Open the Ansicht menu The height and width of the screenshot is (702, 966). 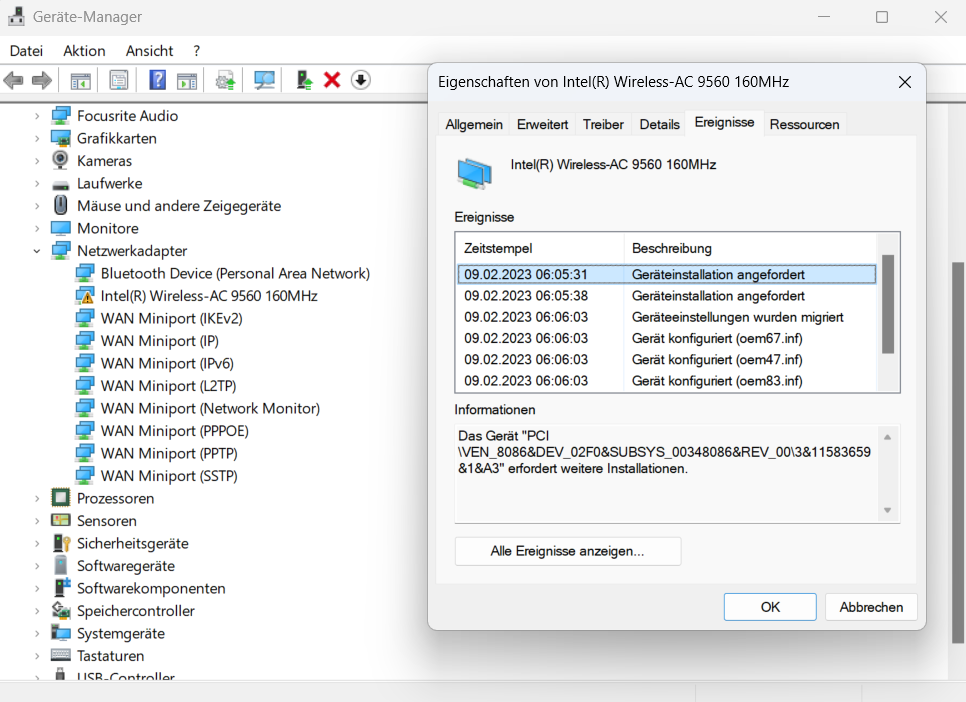pos(150,51)
